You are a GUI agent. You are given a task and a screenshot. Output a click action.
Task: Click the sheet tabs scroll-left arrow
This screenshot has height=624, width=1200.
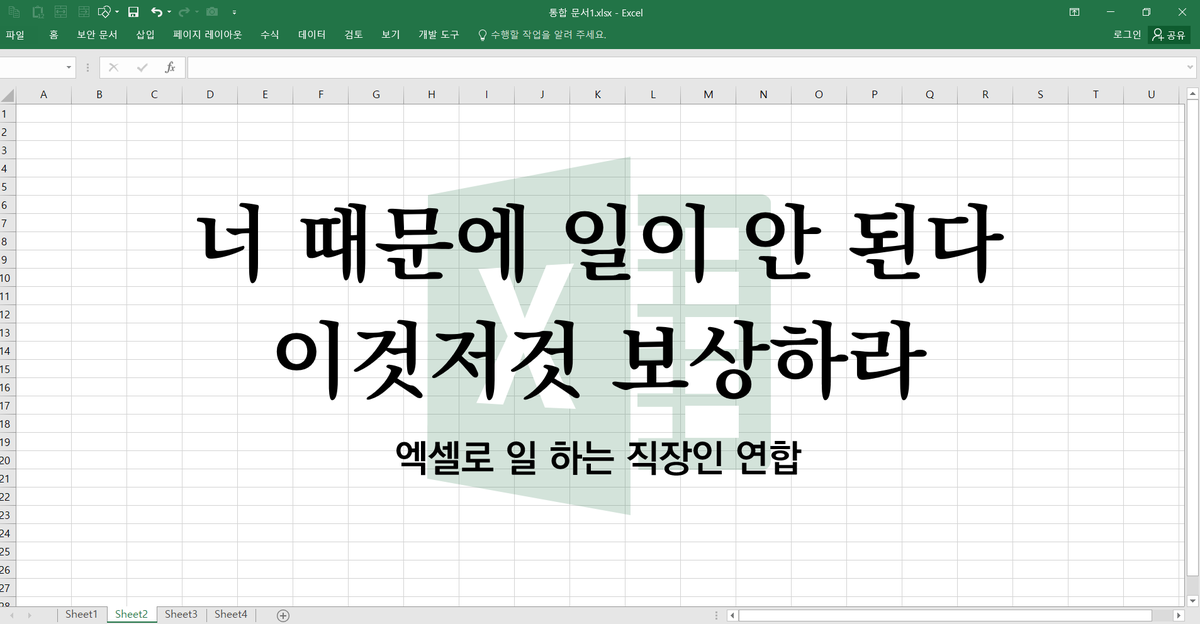pyautogui.click(x=13, y=615)
